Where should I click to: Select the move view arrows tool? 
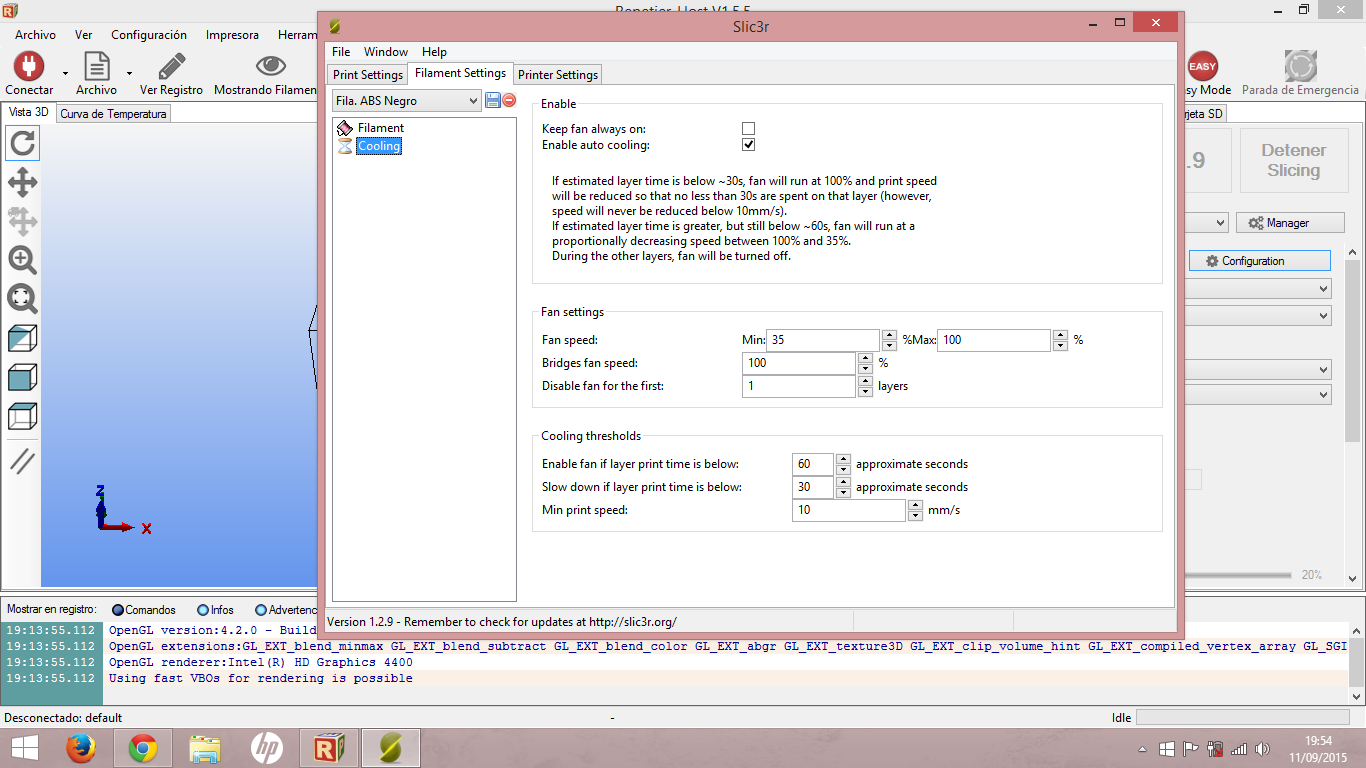pos(22,182)
